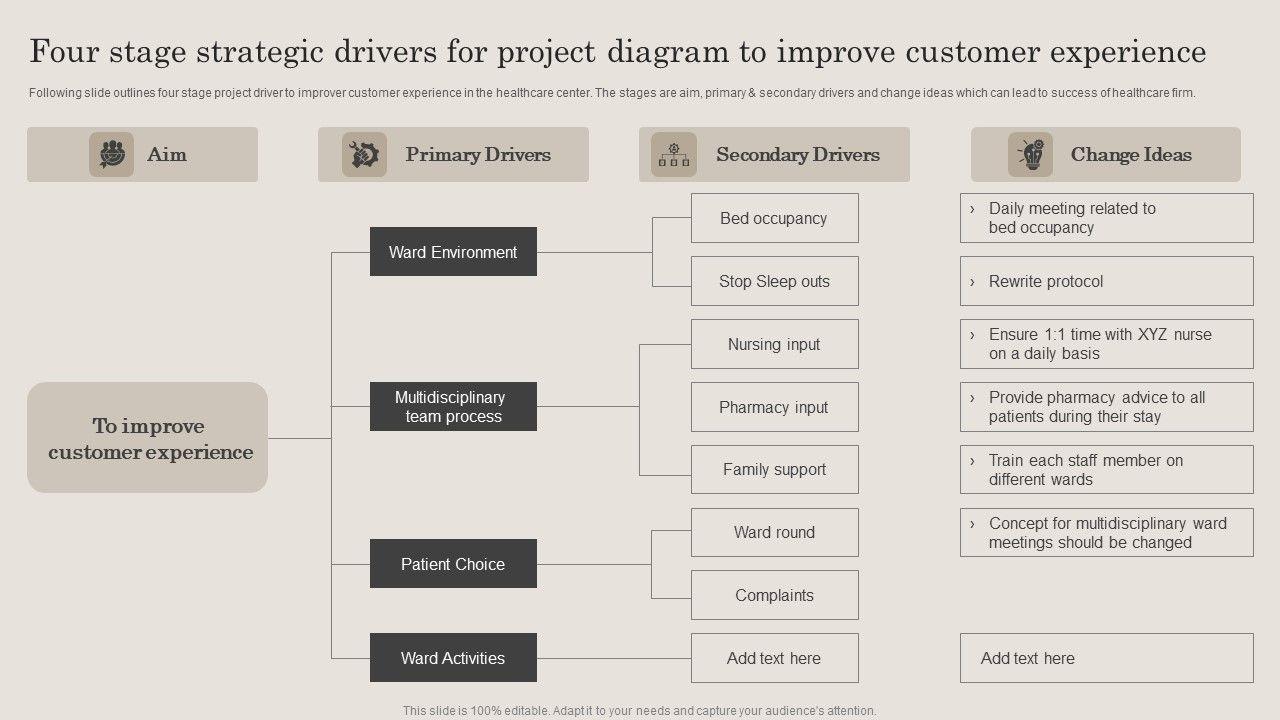
Task: Select the Family support box
Action: tap(774, 469)
